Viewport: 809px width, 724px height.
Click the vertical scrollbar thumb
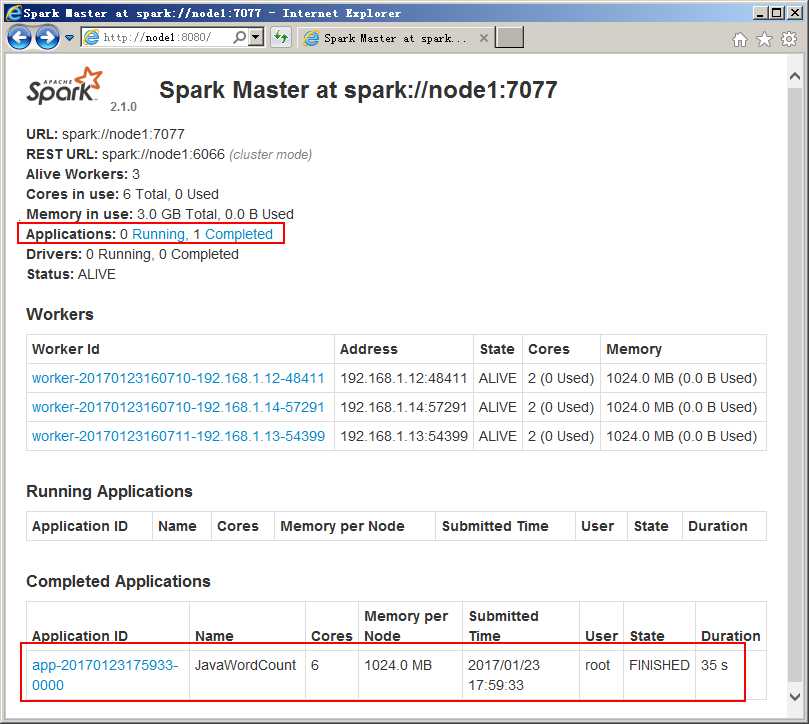coord(795,384)
